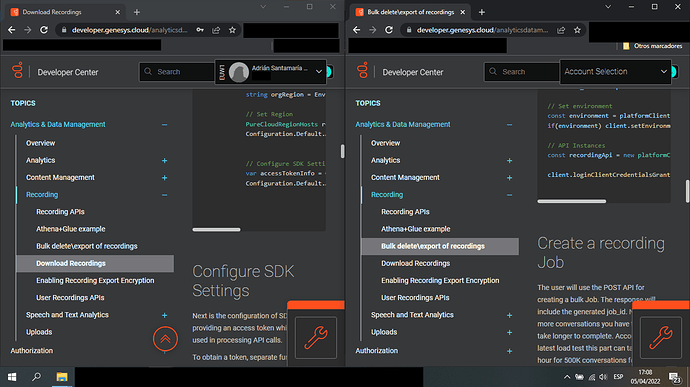Show hidden system tray icons

point(567,377)
